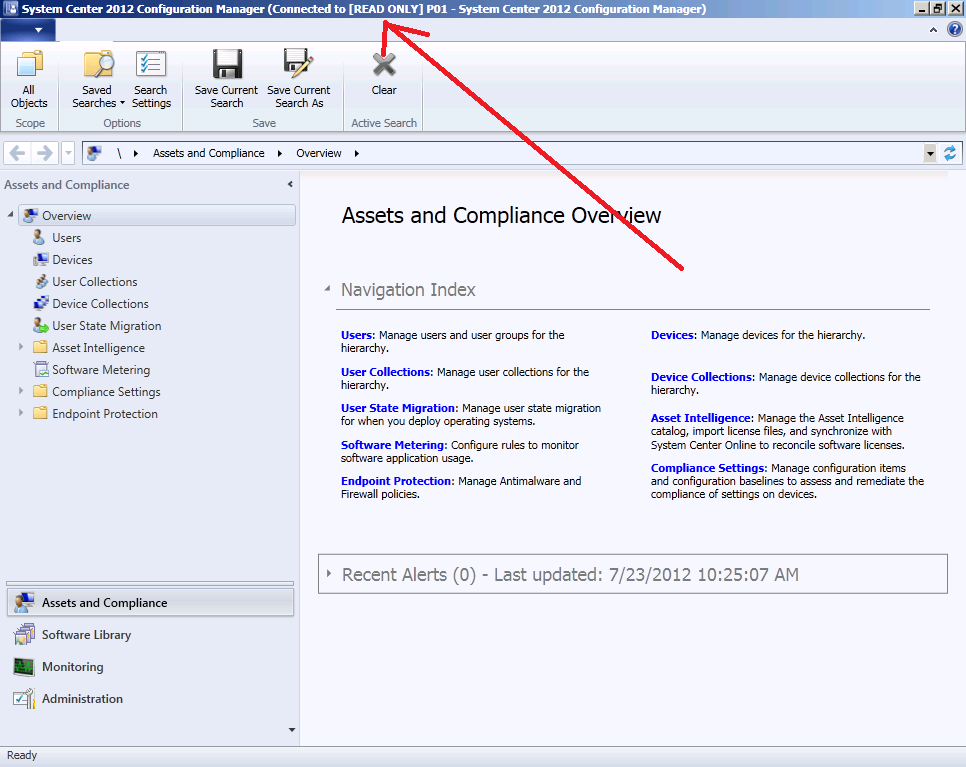
Task: Open the address bar dropdown arrow
Action: [930, 153]
